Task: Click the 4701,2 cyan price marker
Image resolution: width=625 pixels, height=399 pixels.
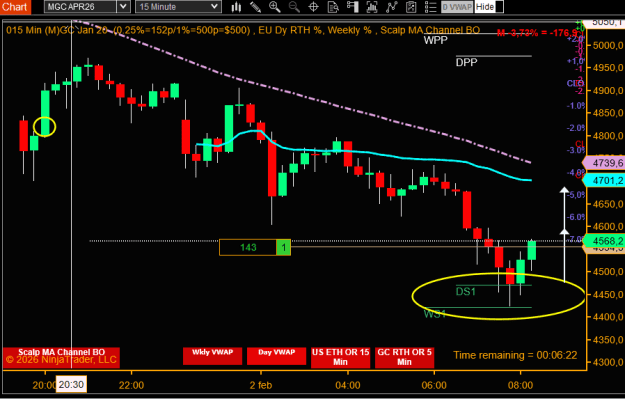Action: click(x=604, y=181)
